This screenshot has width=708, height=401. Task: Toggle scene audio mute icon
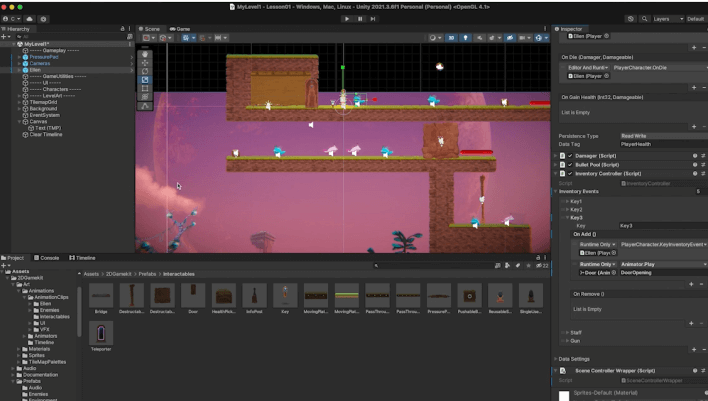[x=480, y=38]
